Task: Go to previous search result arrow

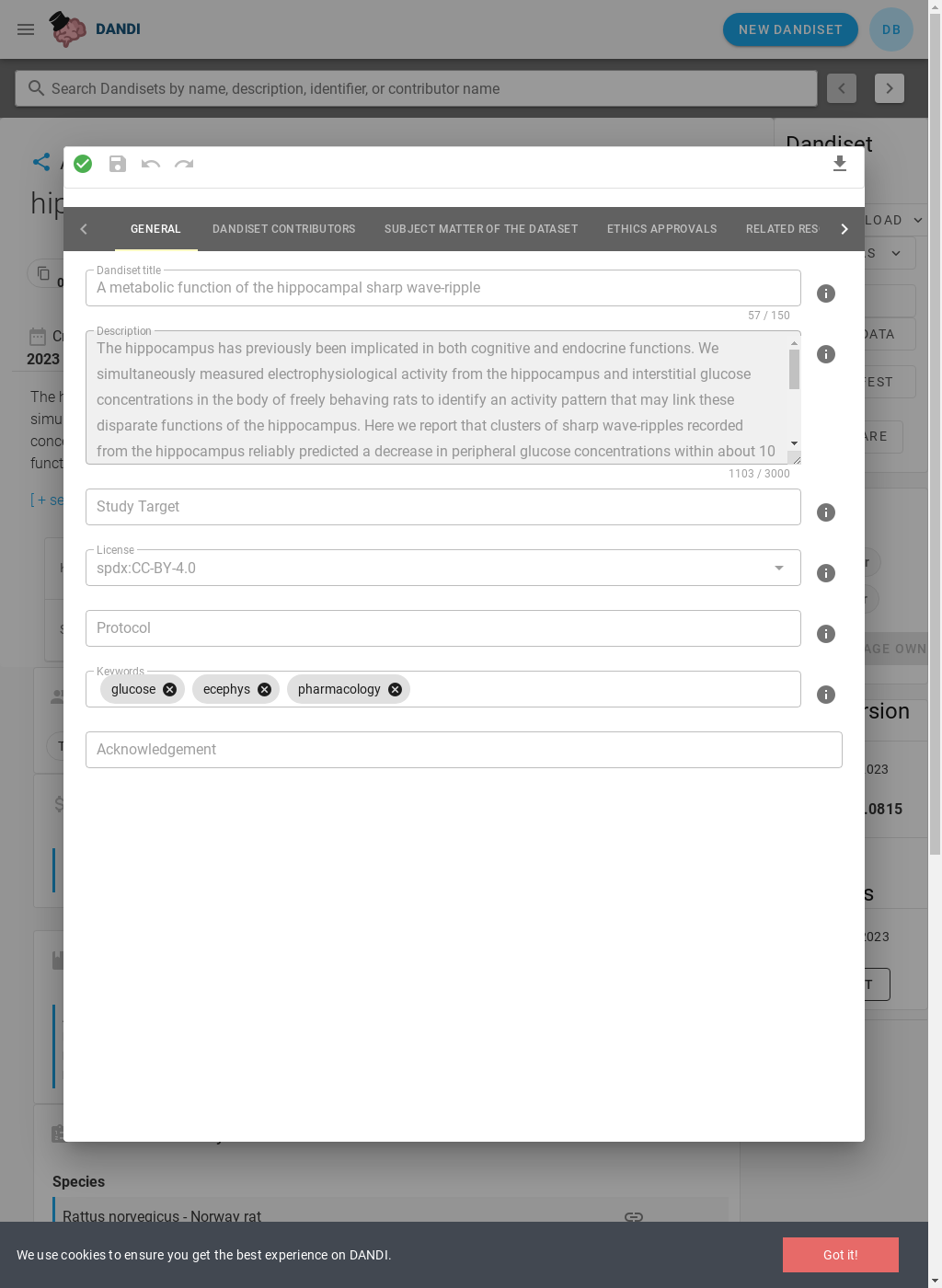Action: pyautogui.click(x=842, y=88)
